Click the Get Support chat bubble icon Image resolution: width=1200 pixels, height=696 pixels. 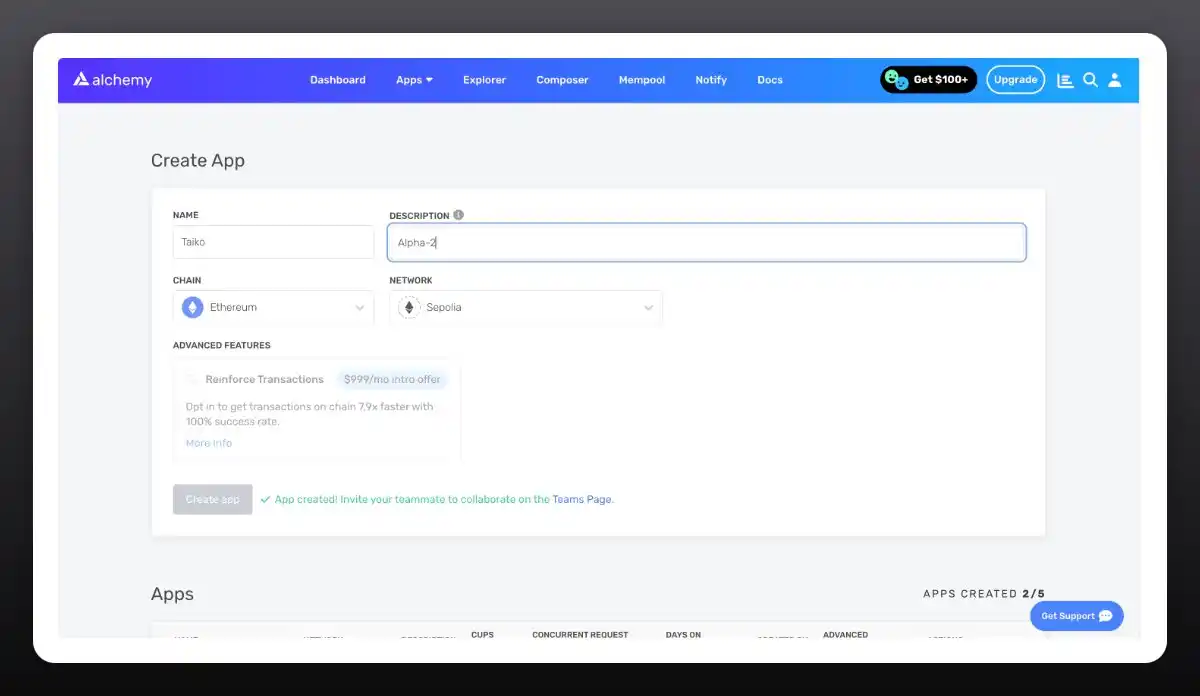[x=1105, y=616]
